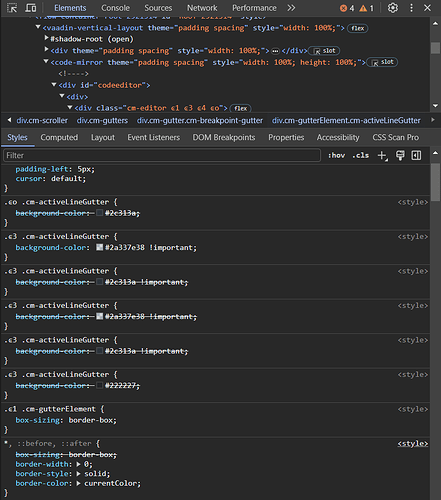This screenshot has width=441, height=500.
Task: Expand border-style shorthand arrow
Action: [x=78, y=474]
